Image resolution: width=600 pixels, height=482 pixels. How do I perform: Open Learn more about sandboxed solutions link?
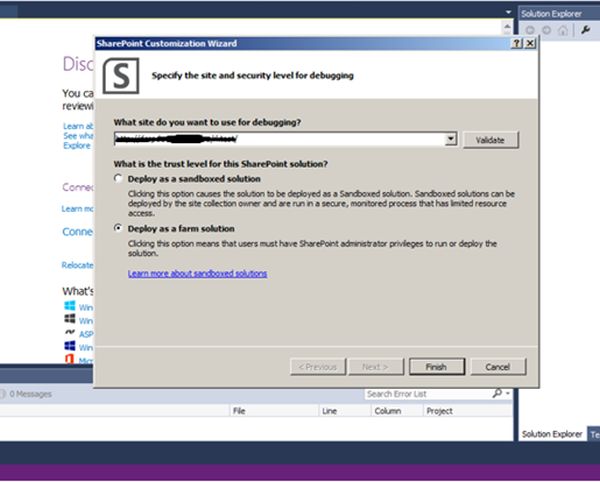197,274
